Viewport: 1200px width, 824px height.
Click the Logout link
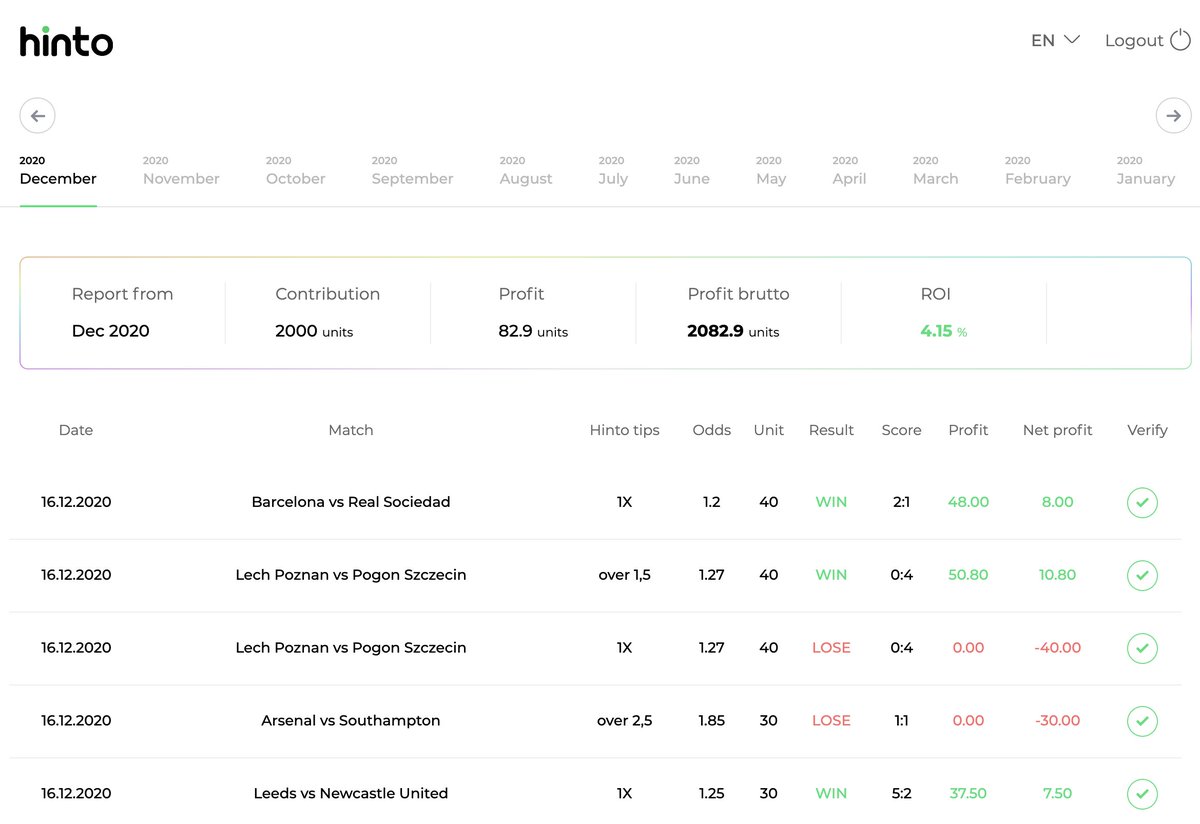pyautogui.click(x=1134, y=40)
